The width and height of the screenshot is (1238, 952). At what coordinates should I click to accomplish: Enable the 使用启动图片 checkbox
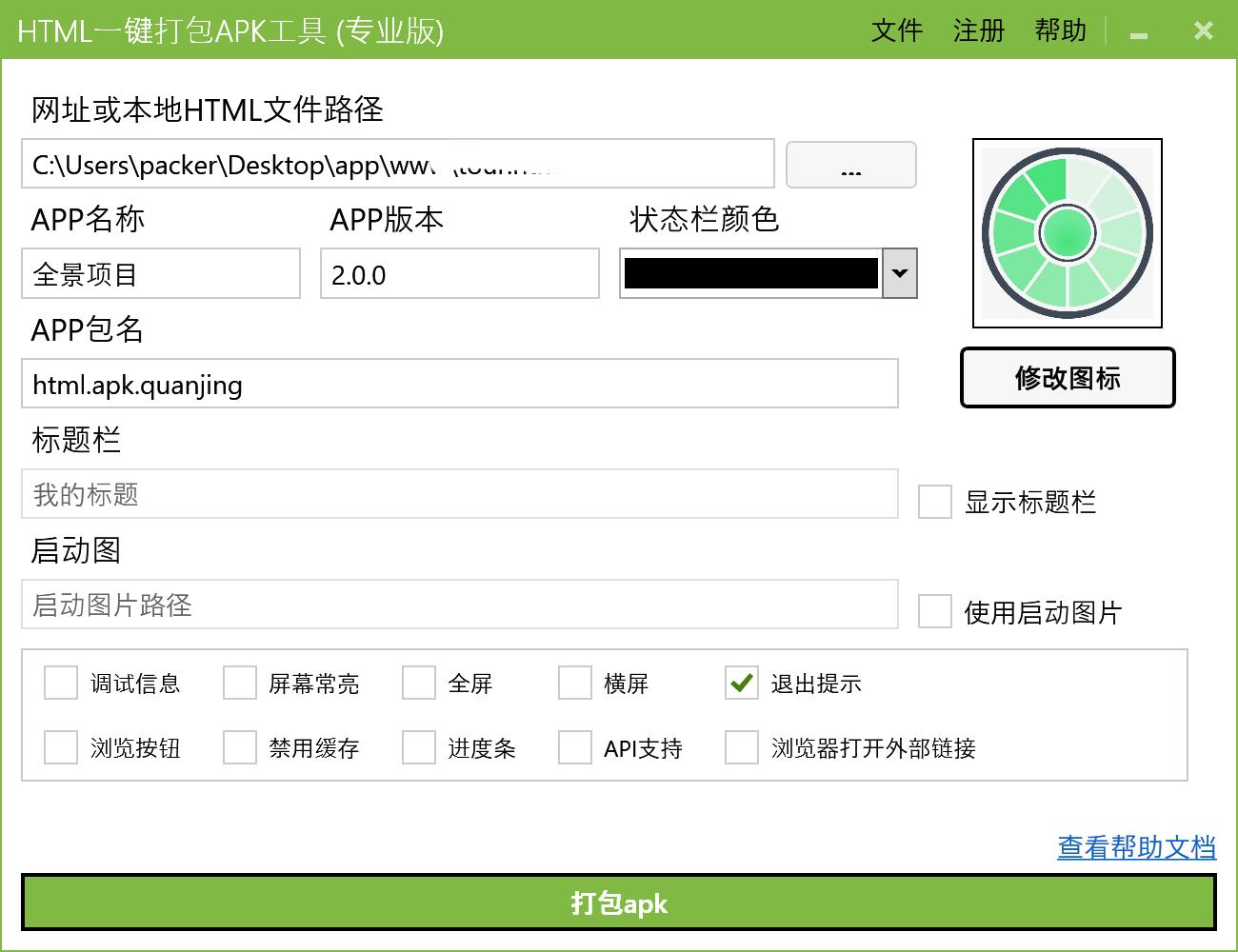[933, 612]
